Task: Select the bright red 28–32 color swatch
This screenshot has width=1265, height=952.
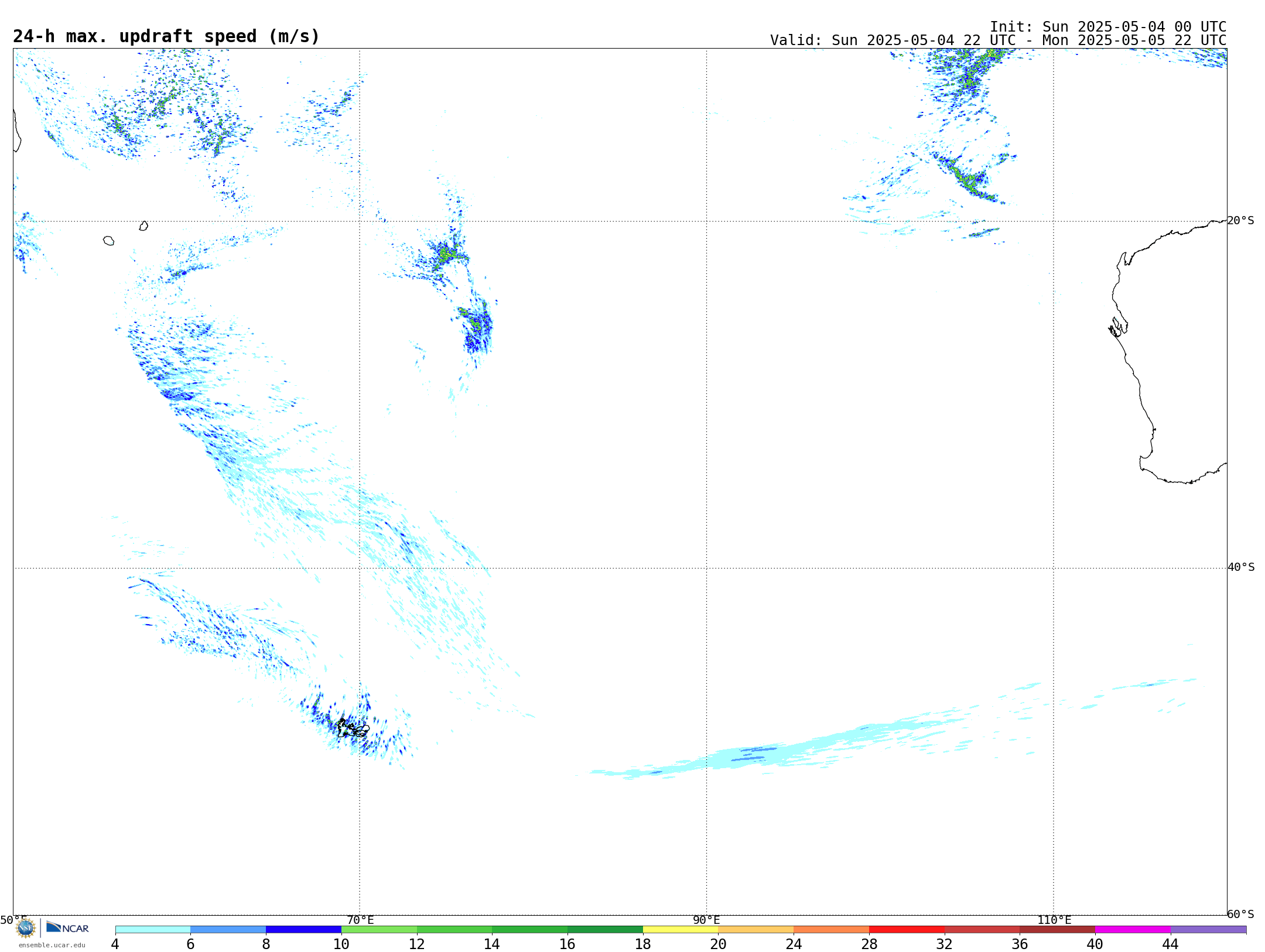Action: pyautogui.click(x=907, y=929)
